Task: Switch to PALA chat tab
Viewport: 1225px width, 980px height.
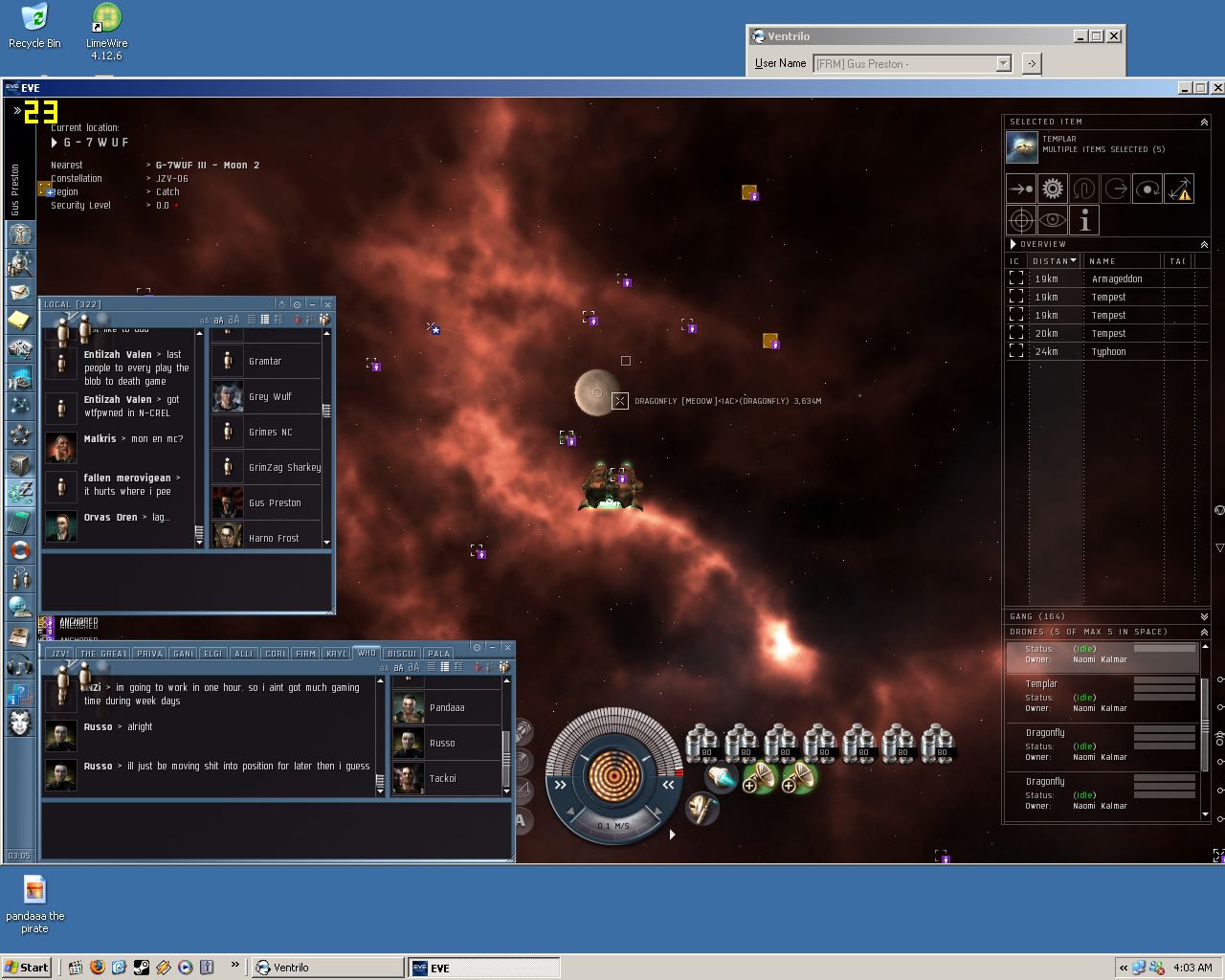Action: [x=439, y=654]
